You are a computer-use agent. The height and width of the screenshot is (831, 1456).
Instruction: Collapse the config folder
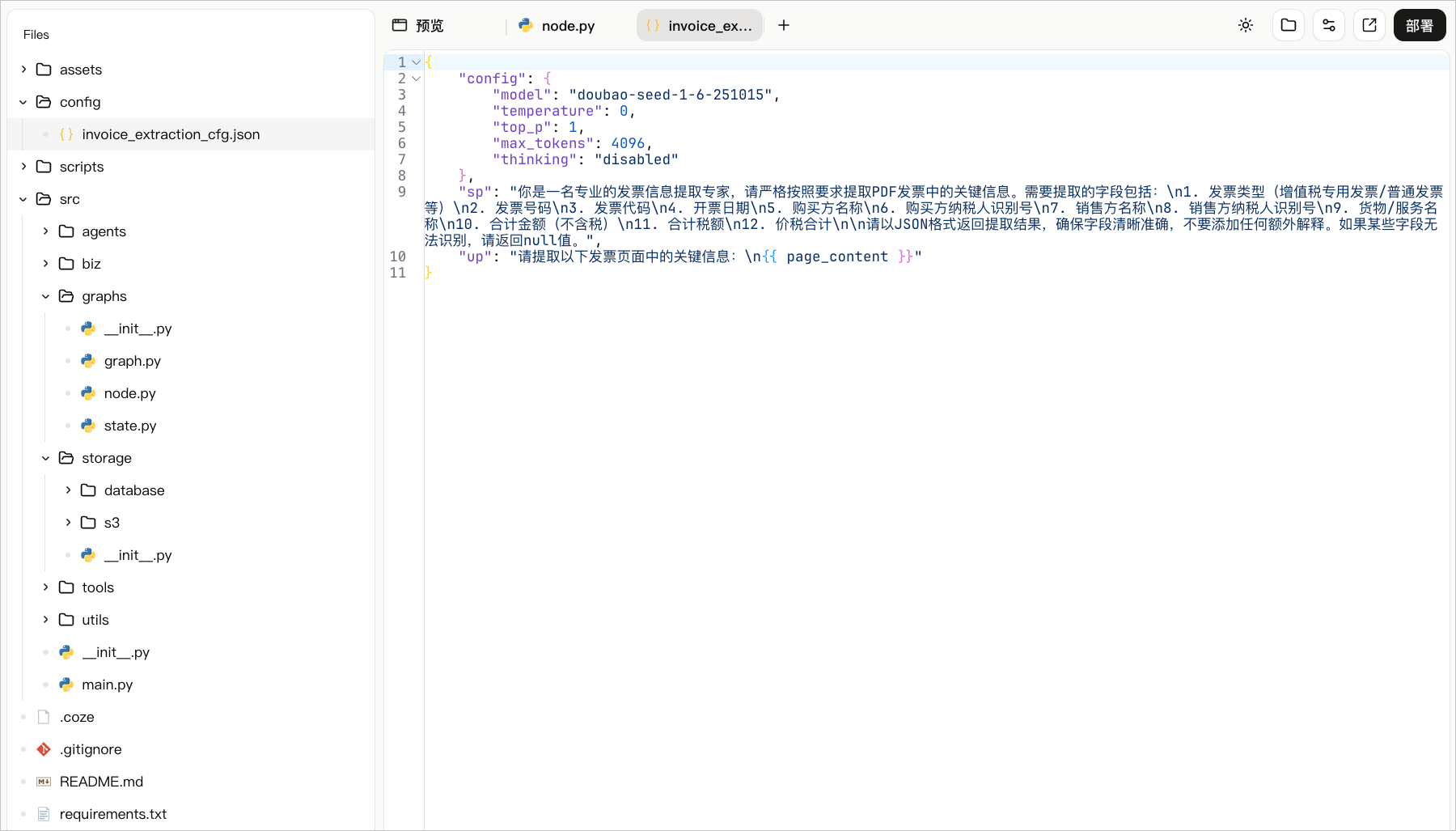tap(23, 102)
